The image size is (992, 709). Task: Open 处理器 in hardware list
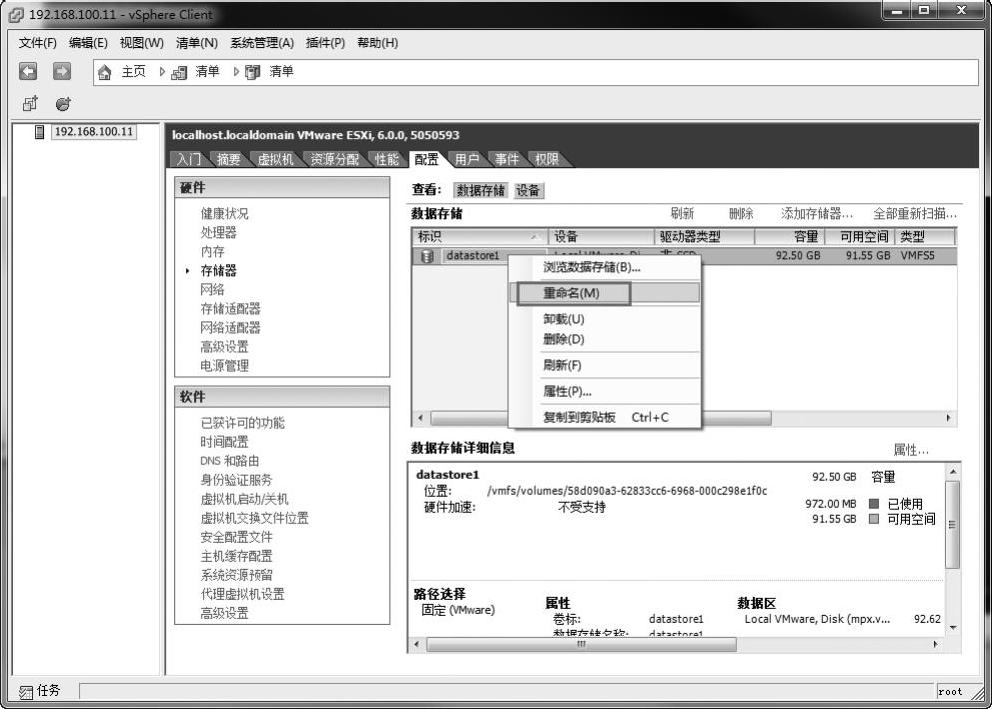pyautogui.click(x=218, y=232)
